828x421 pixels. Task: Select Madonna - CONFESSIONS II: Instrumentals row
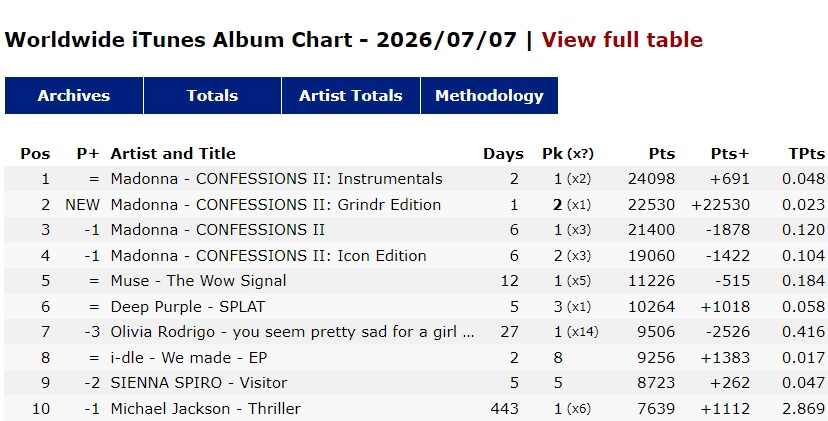coord(414,179)
